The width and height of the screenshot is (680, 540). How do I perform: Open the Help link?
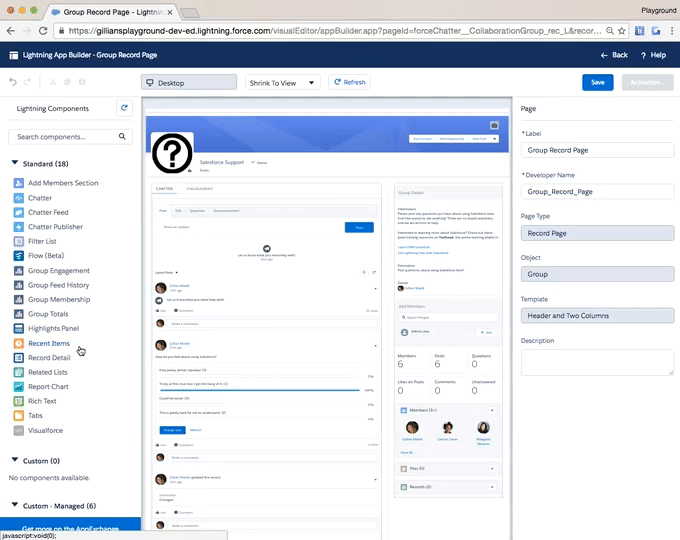click(x=654, y=55)
